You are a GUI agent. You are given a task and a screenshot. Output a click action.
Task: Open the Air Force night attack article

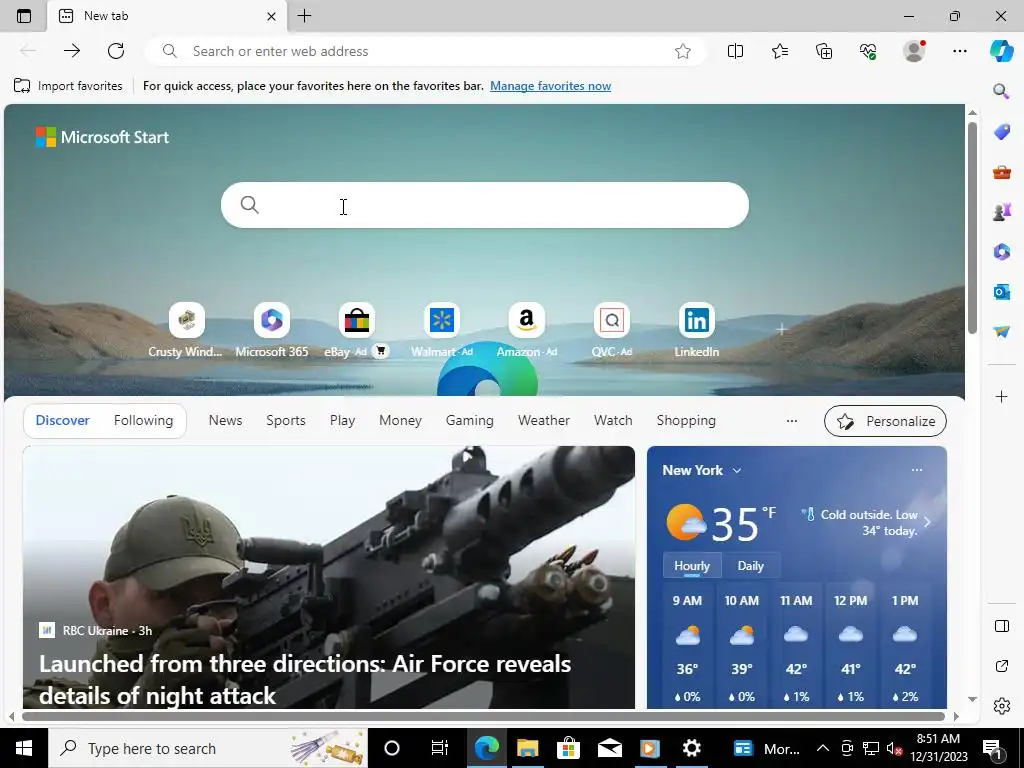point(305,680)
